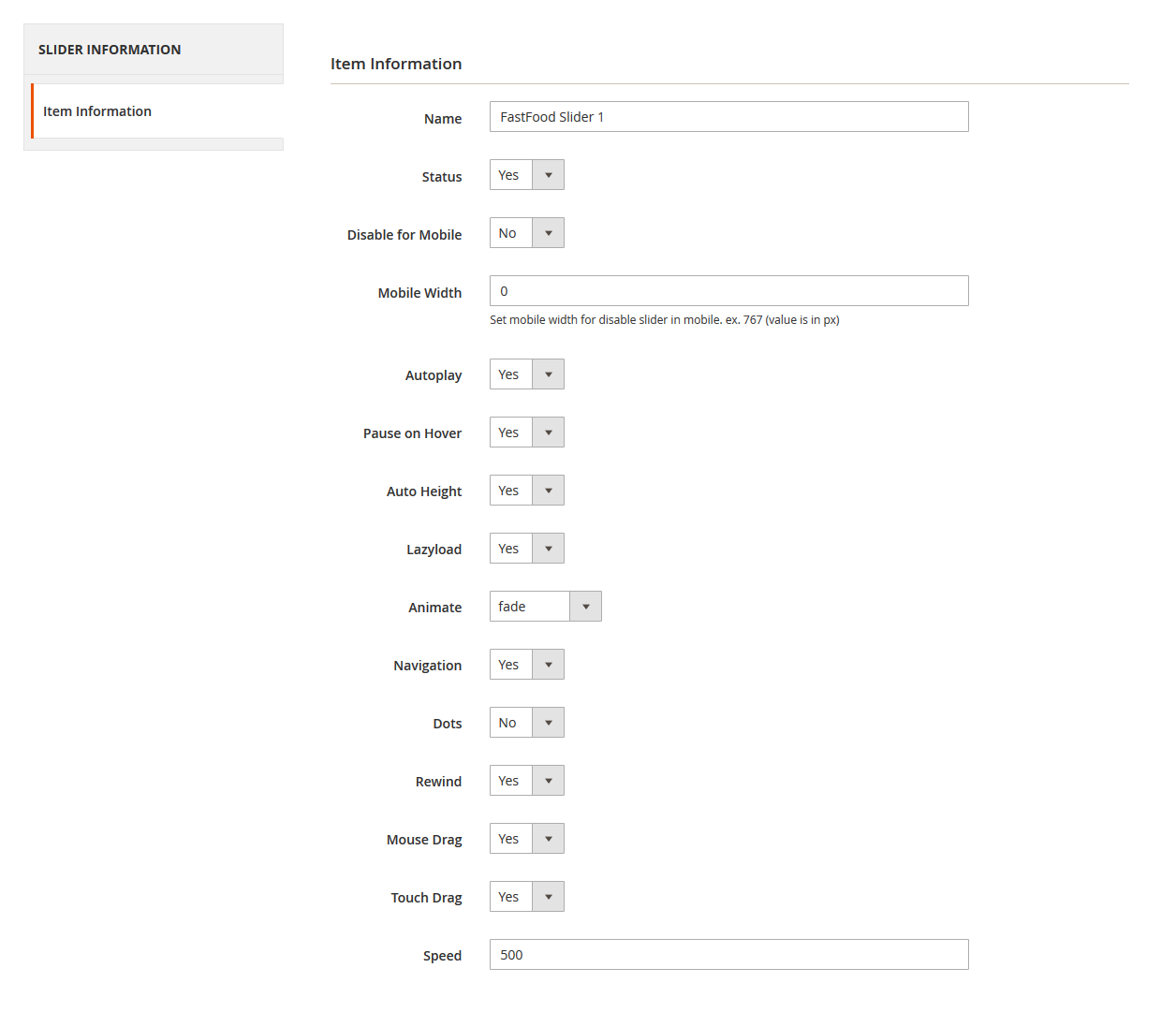Open the Status dropdown
The height and width of the screenshot is (1012, 1176).
pyautogui.click(x=526, y=175)
